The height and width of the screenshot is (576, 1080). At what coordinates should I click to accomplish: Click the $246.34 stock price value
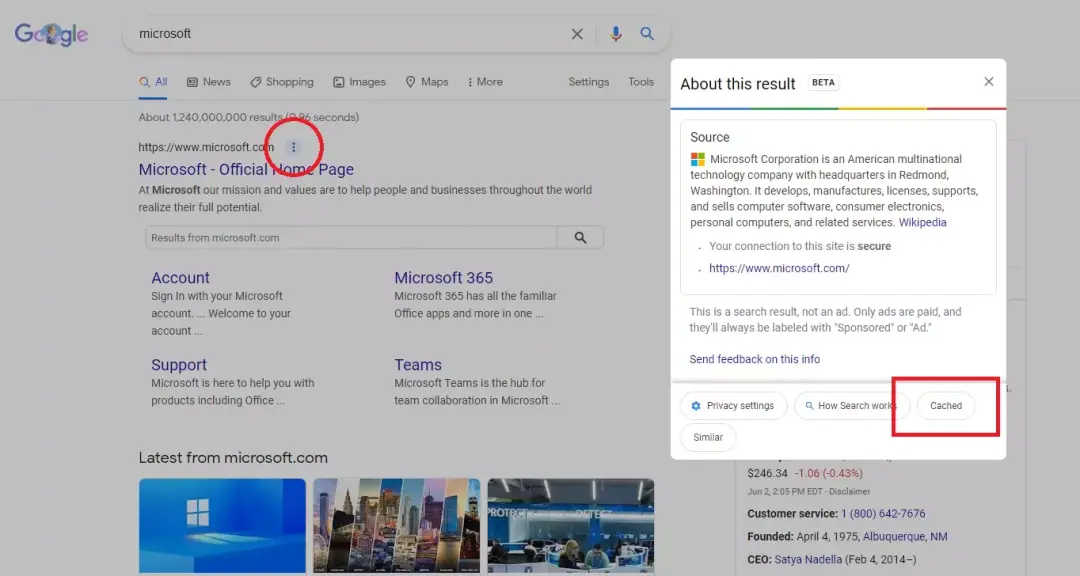[767, 473]
